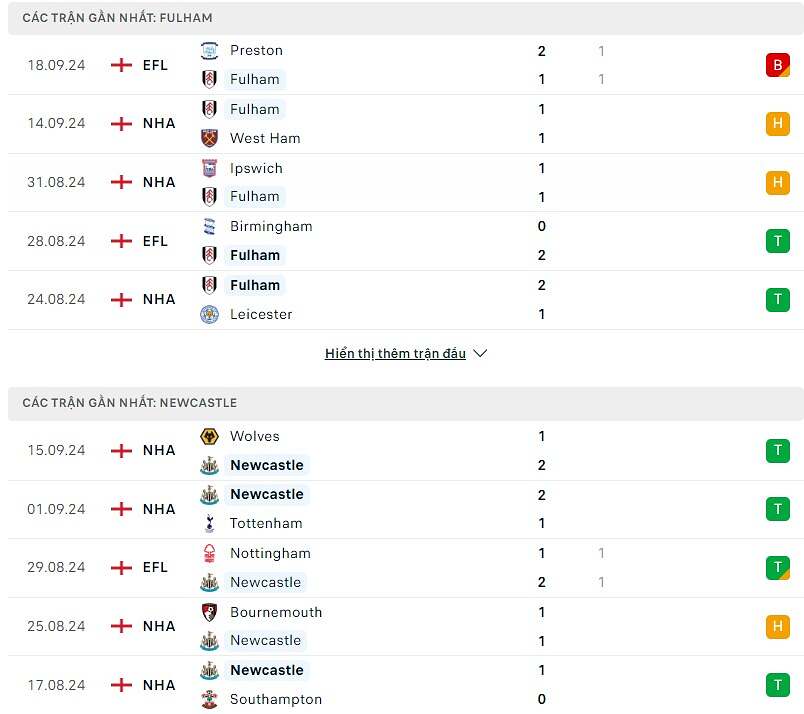Click orange H badge for West Ham match
This screenshot has height=714, width=804.
click(777, 124)
